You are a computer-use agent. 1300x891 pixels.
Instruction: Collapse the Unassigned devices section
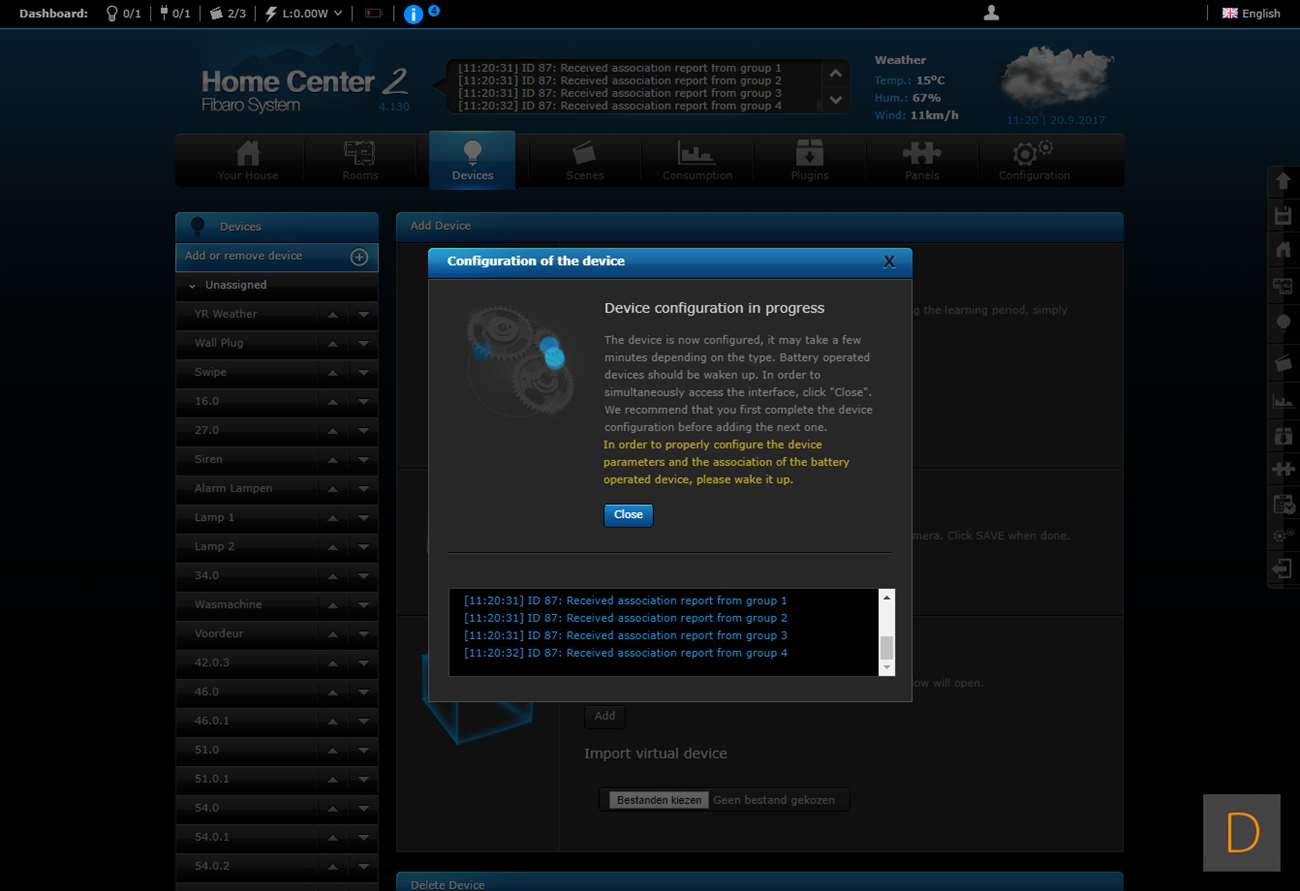tap(192, 286)
